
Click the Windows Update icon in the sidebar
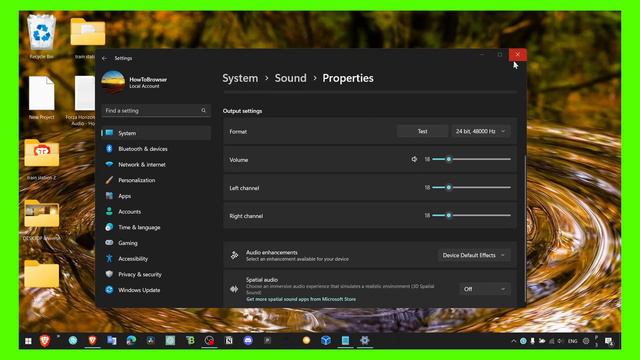(109, 290)
